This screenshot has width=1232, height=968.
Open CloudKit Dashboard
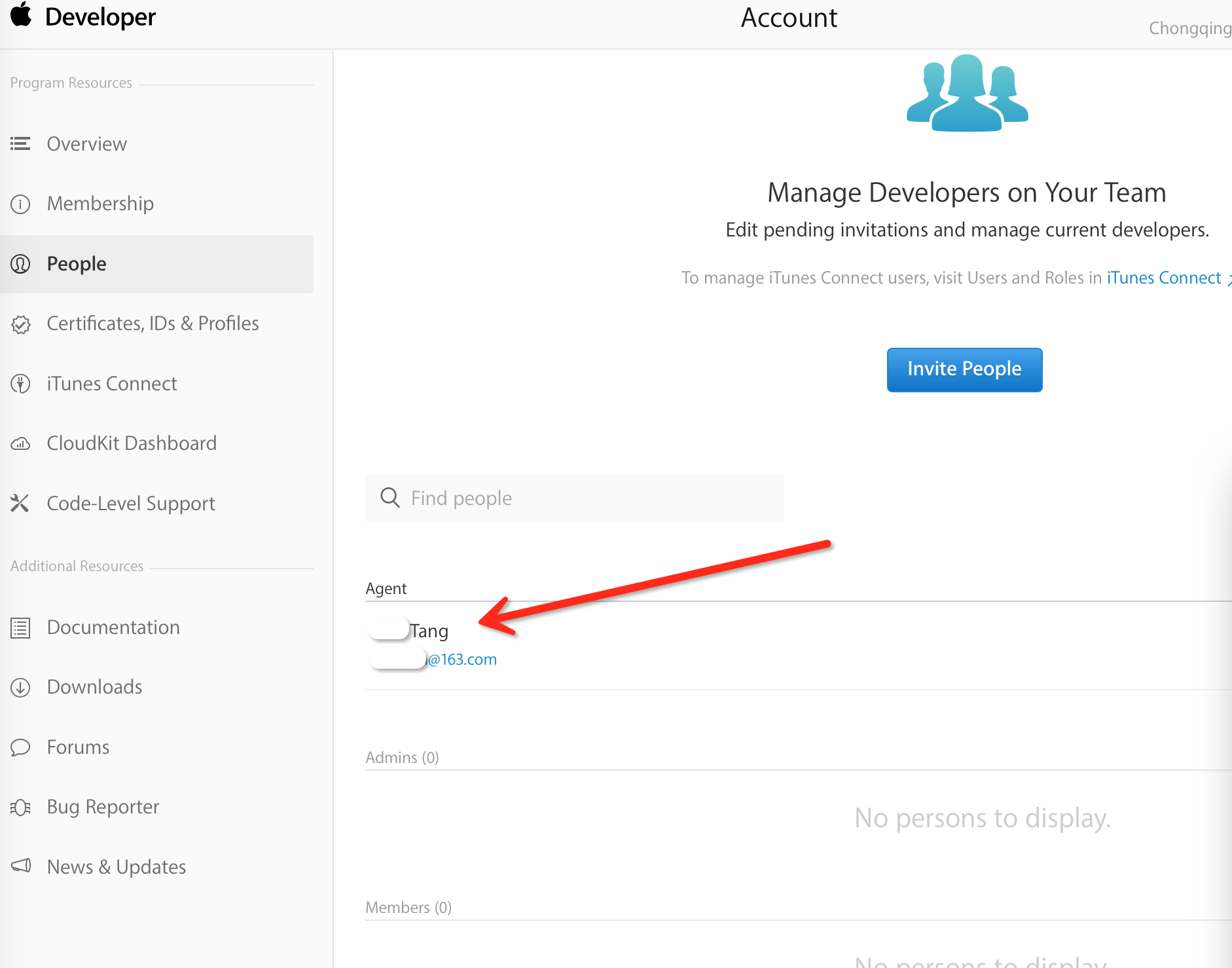tap(132, 443)
